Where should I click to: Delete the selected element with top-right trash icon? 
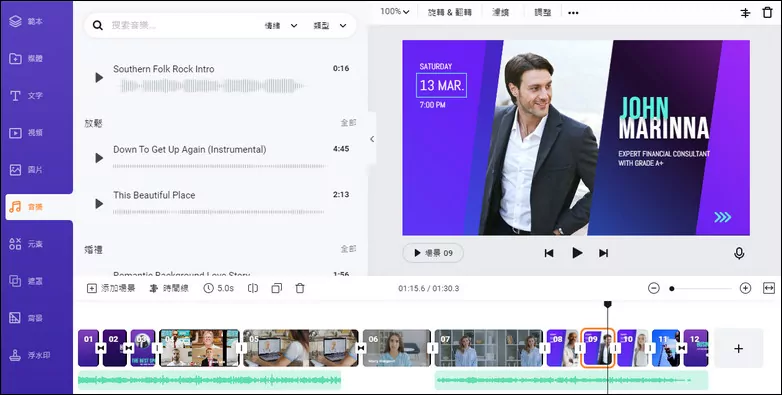(x=768, y=12)
